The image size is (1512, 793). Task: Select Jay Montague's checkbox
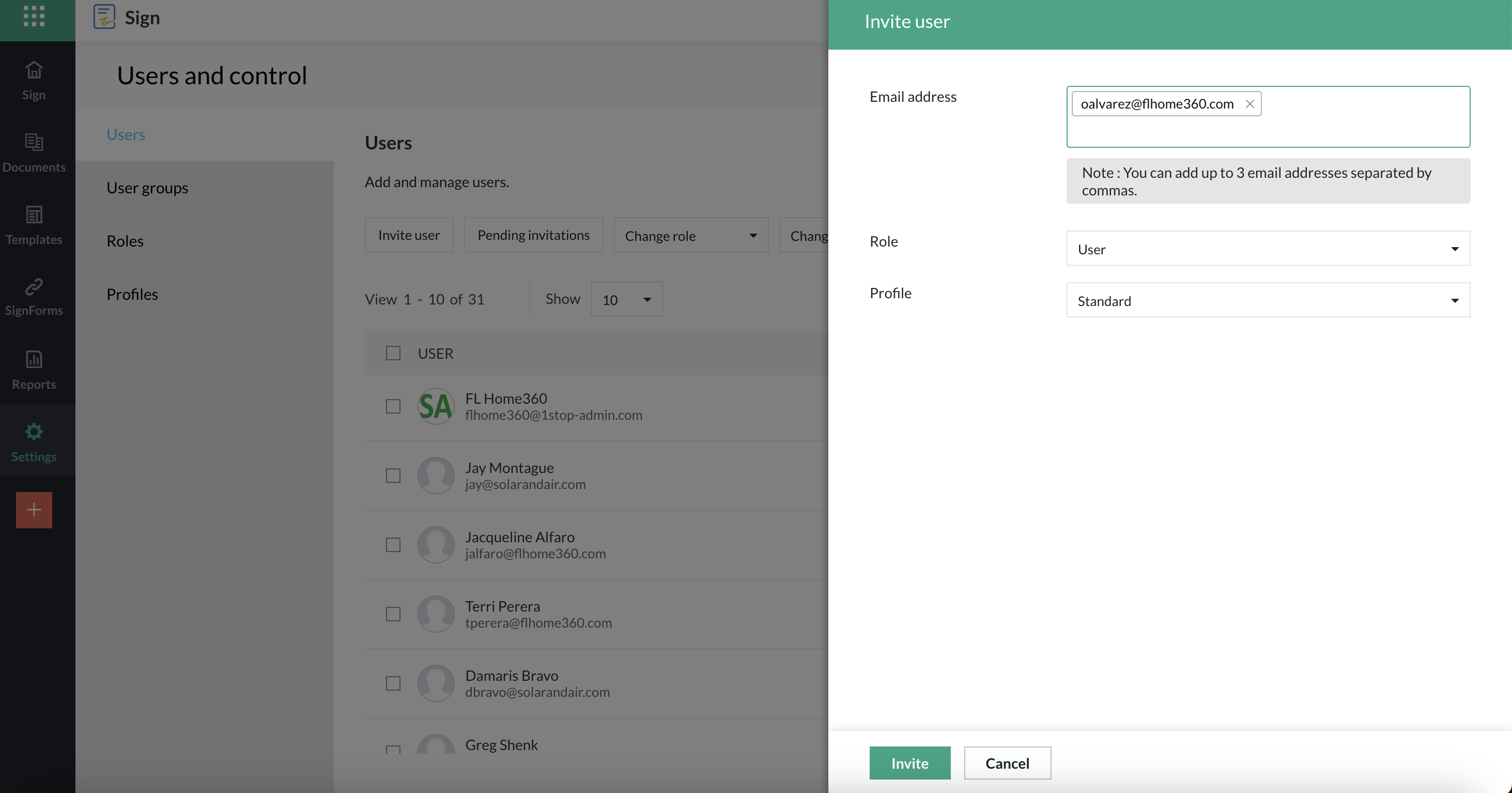click(393, 476)
